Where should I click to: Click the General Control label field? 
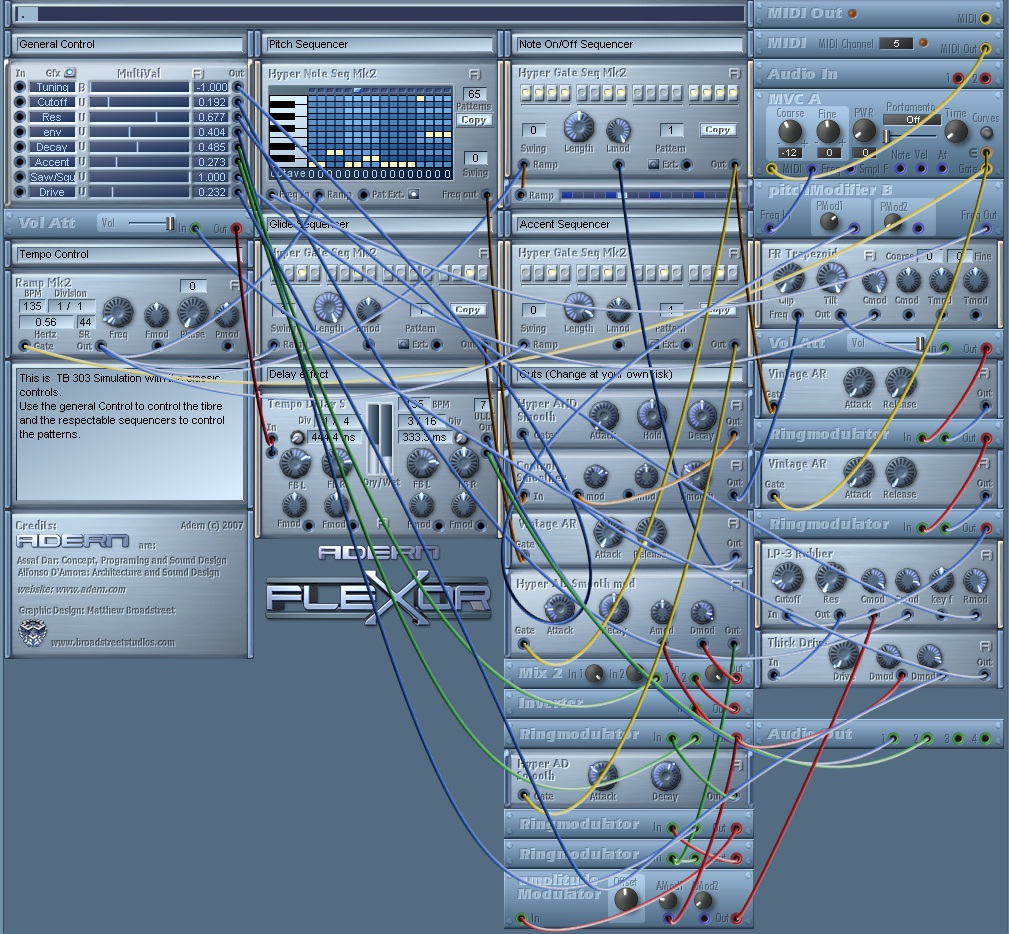[129, 44]
